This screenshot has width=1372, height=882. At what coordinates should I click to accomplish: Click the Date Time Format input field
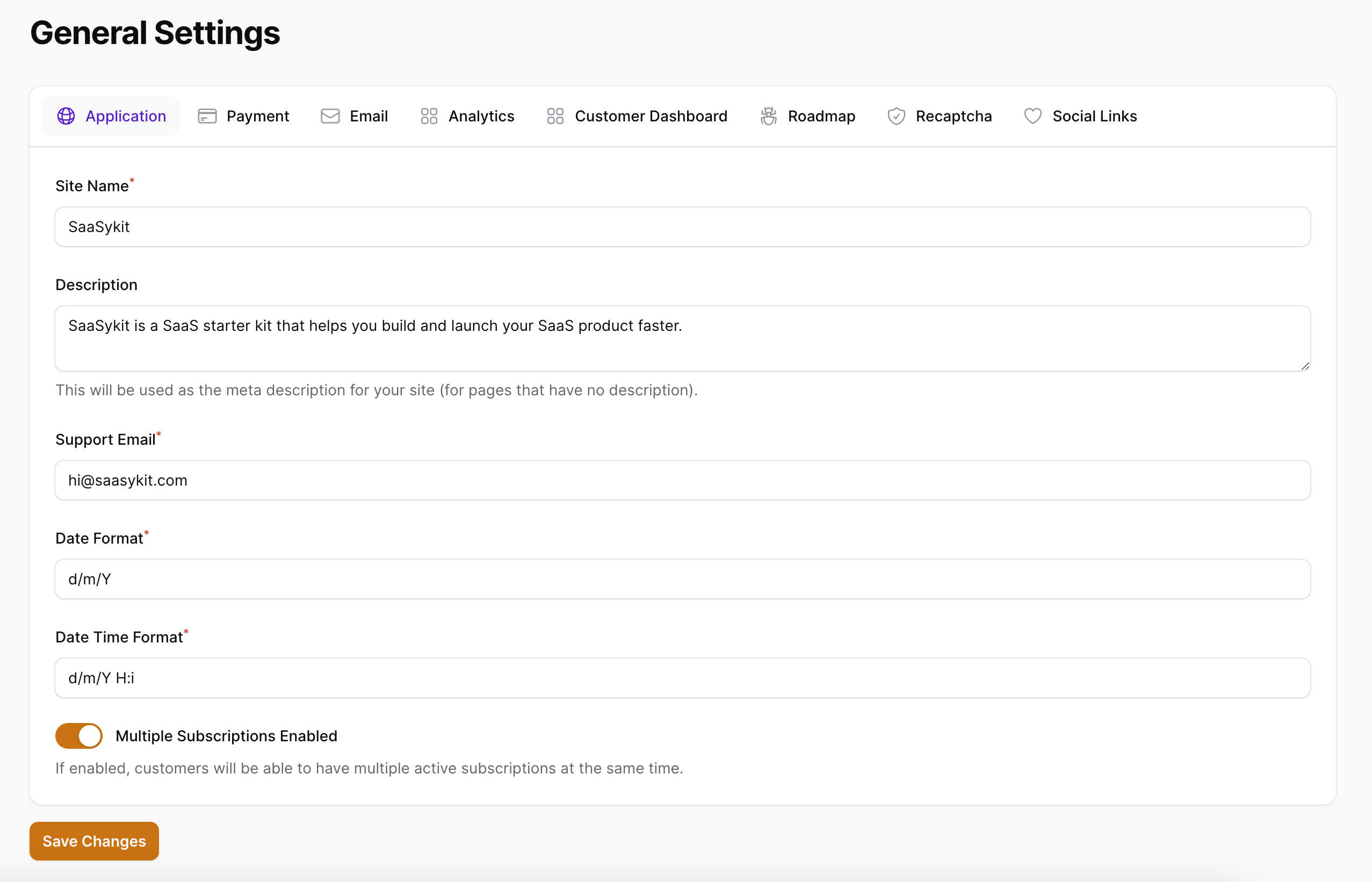tap(683, 678)
